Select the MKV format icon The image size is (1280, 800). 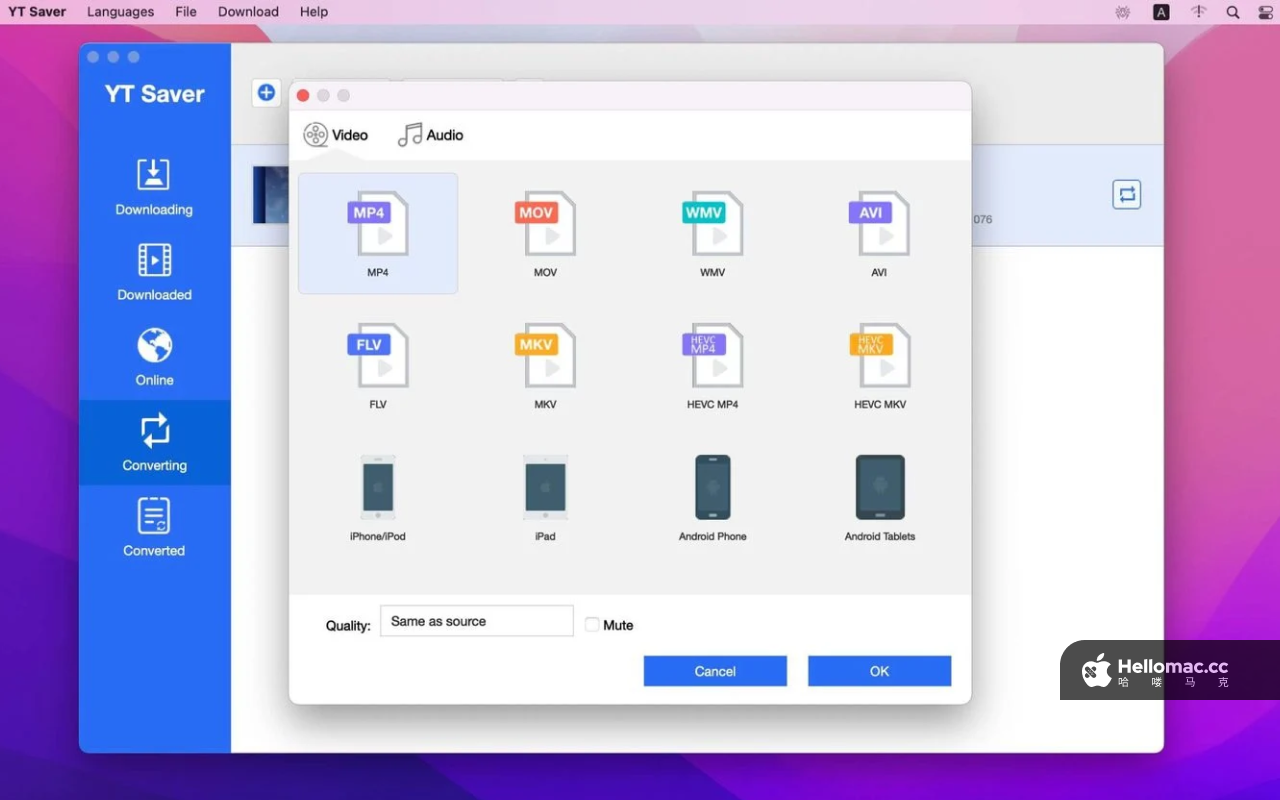pyautogui.click(x=545, y=355)
